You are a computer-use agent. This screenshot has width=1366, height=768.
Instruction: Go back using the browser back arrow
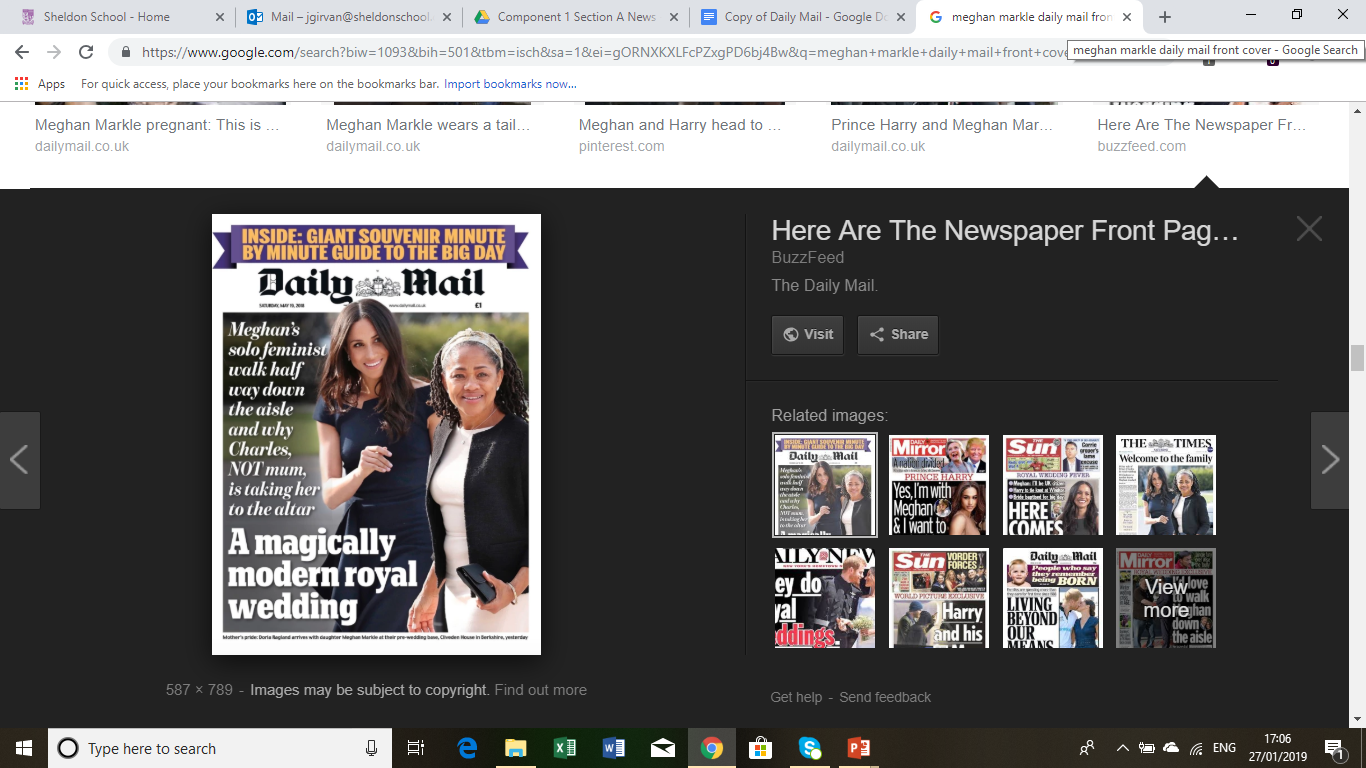[x=22, y=52]
